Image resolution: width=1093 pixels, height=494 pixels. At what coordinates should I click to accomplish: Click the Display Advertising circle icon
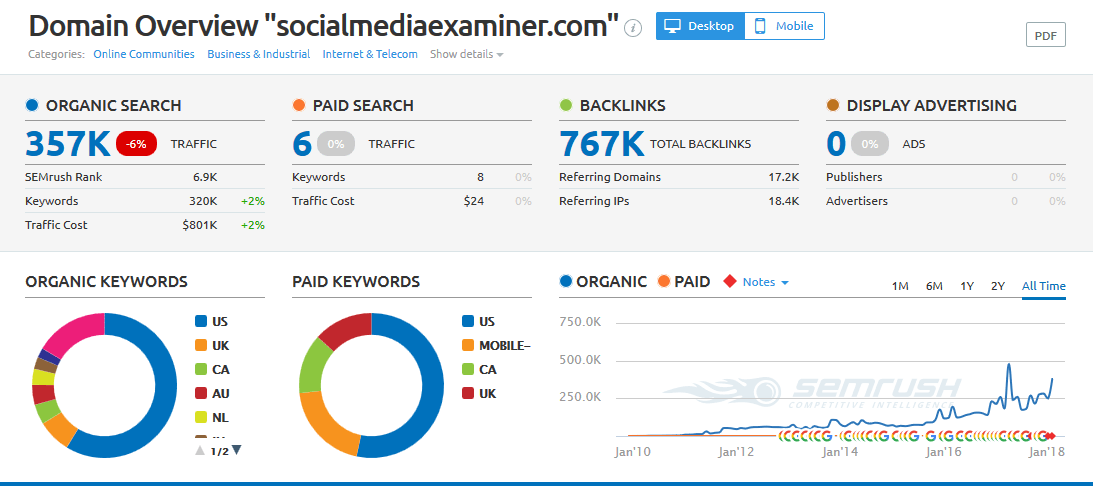click(833, 105)
